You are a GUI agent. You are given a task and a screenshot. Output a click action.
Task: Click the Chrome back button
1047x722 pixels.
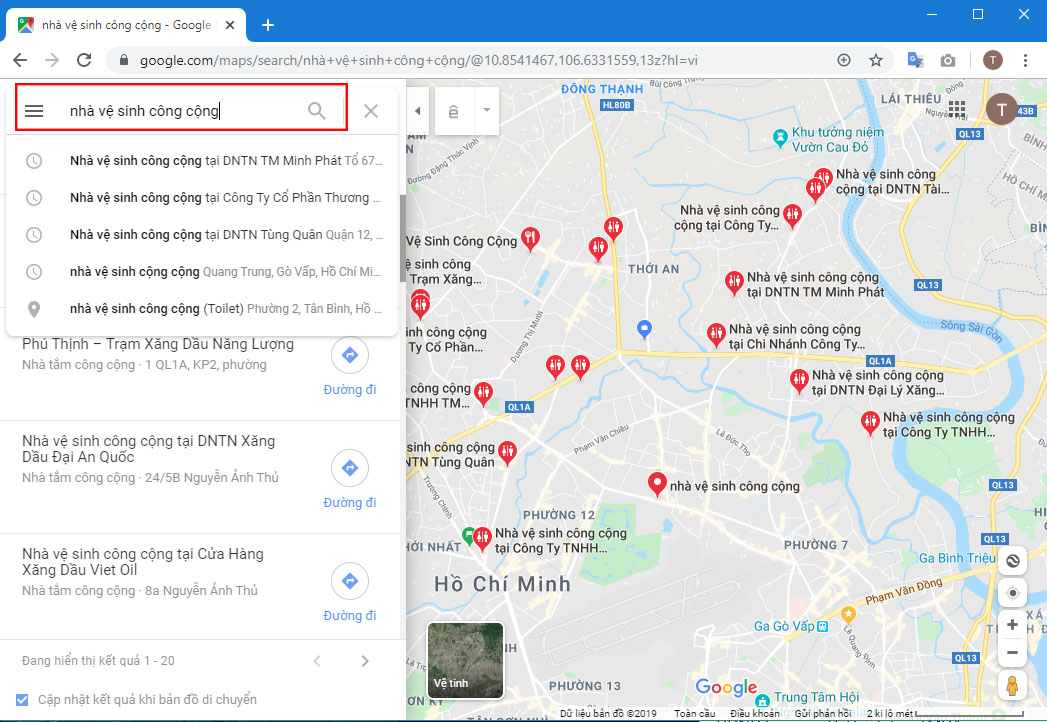20,60
